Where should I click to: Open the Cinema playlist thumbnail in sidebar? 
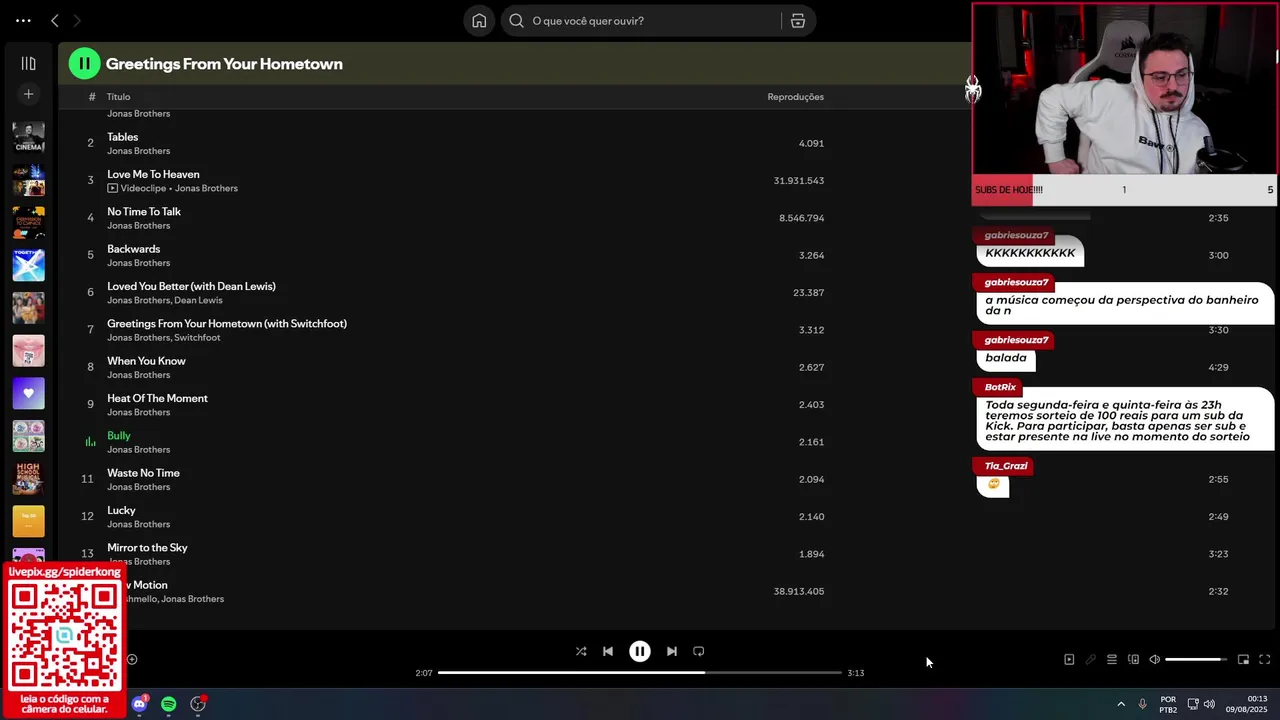(28, 138)
